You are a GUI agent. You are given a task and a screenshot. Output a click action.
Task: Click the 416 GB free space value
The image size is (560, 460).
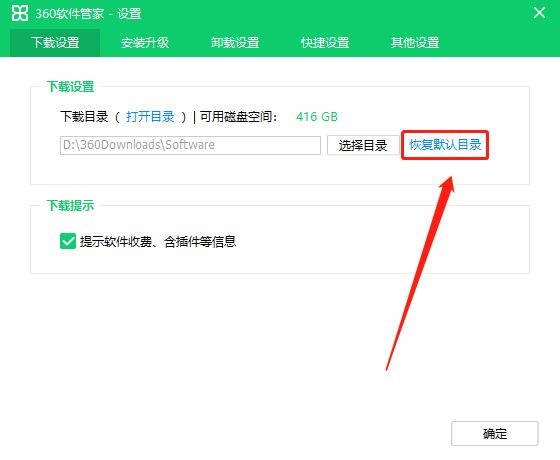(317, 117)
